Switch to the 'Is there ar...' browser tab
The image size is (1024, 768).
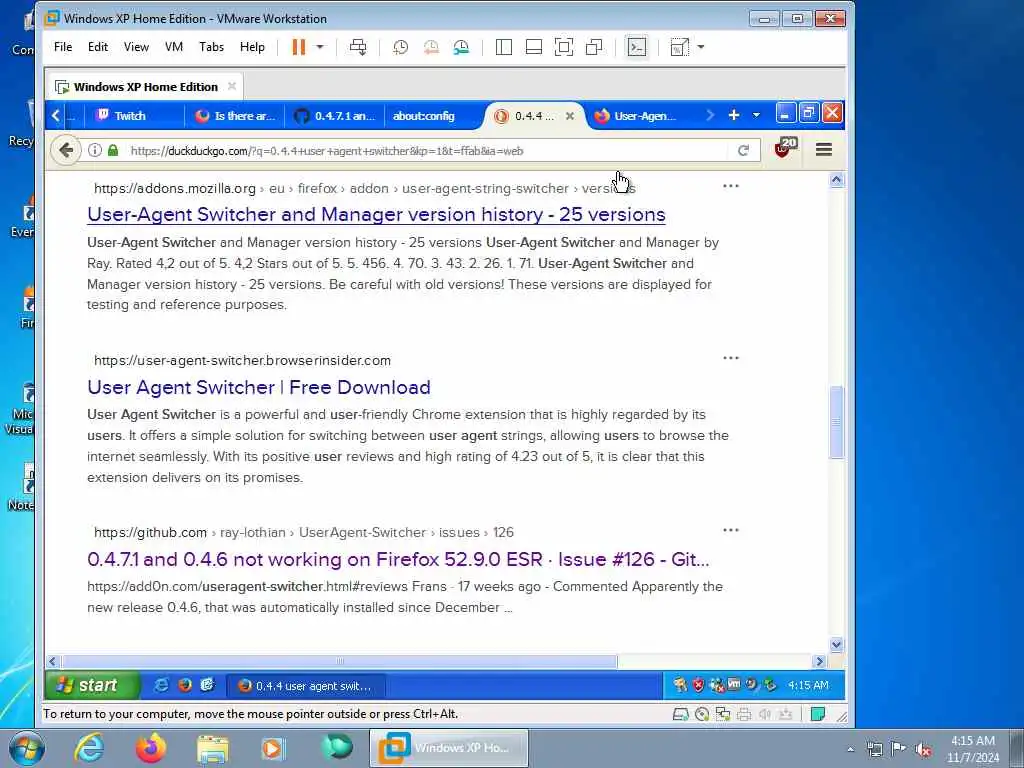pyautogui.click(x=236, y=116)
